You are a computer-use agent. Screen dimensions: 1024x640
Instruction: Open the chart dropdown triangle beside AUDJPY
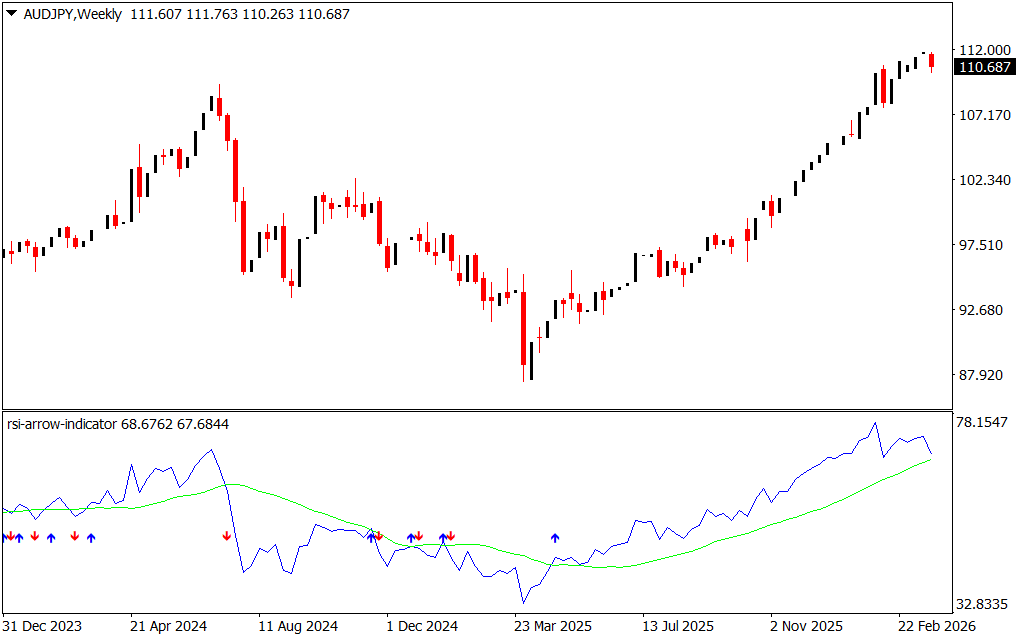[12, 14]
